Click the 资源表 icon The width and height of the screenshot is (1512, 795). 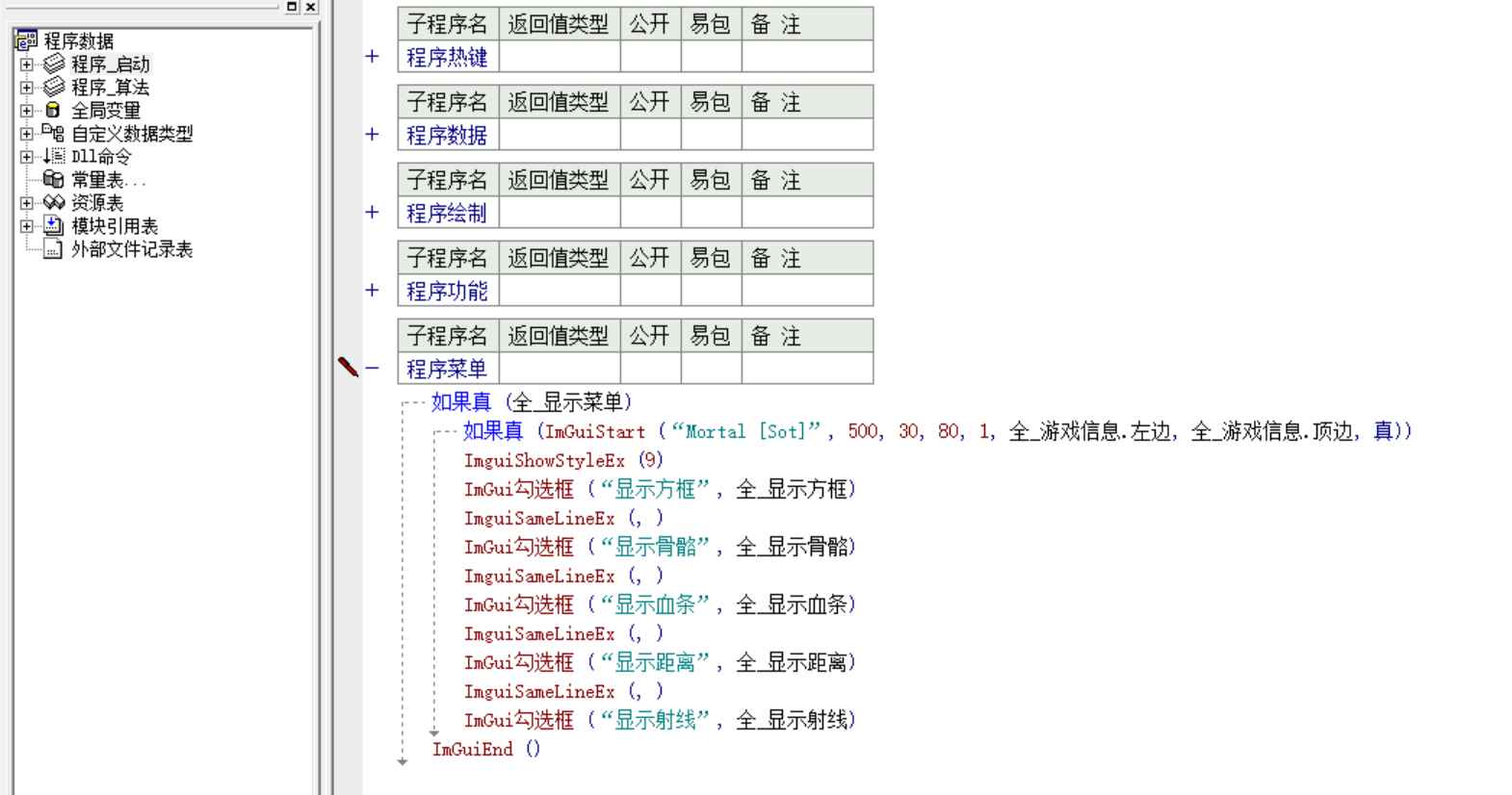click(x=53, y=203)
